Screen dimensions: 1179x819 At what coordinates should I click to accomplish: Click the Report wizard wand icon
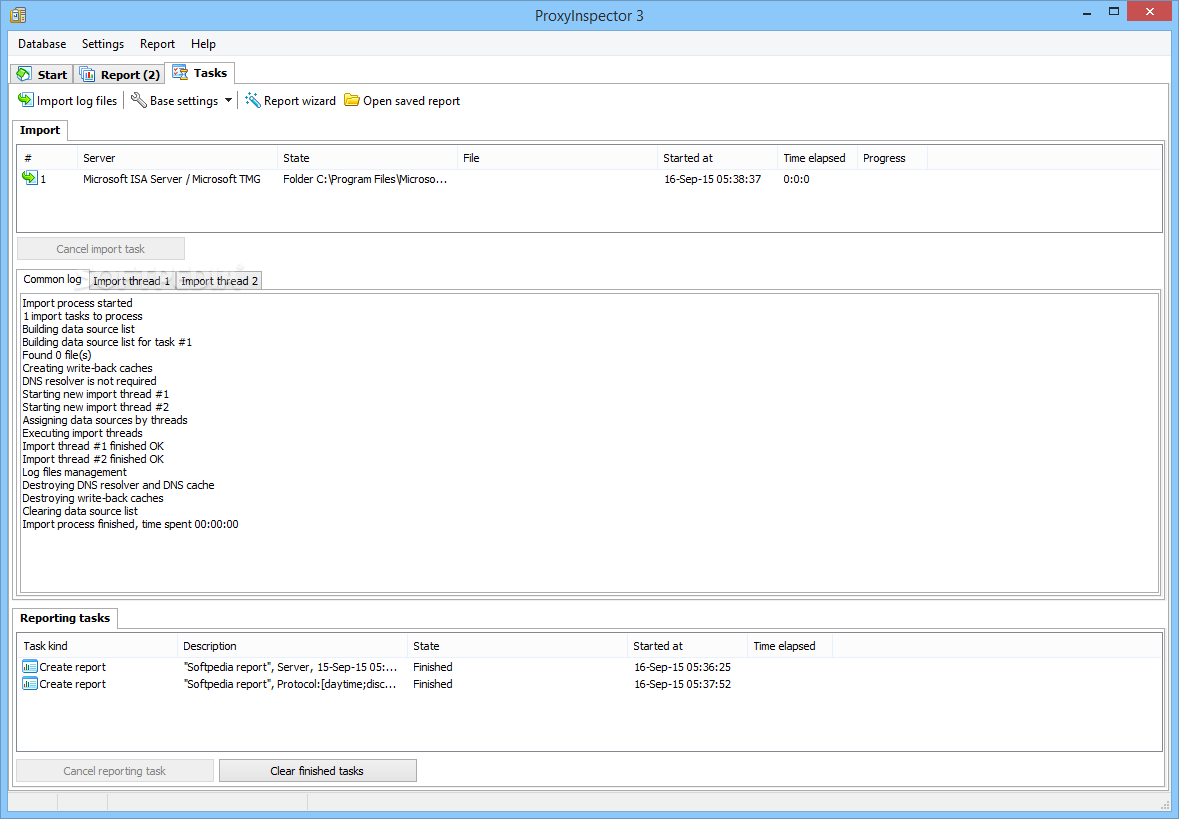[x=253, y=100]
